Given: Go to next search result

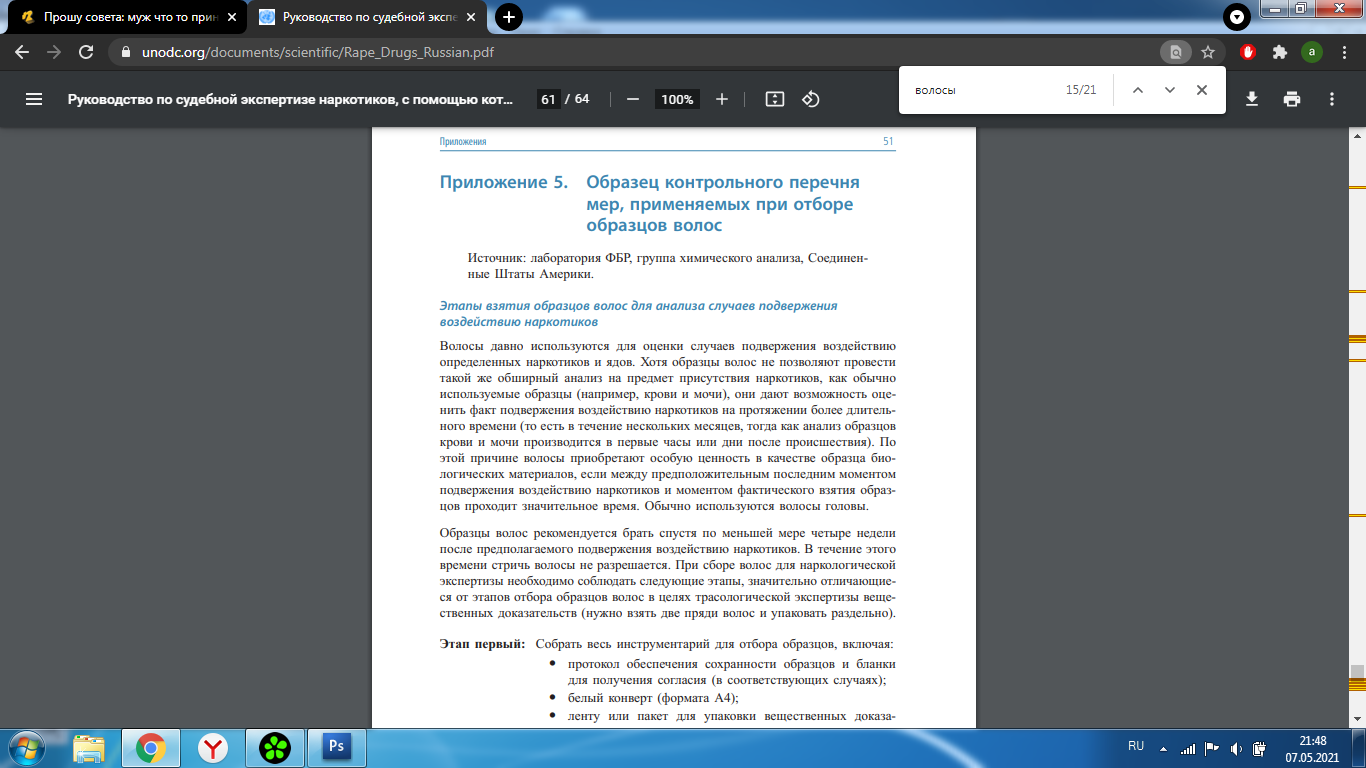Looking at the screenshot, I should click(x=1169, y=90).
